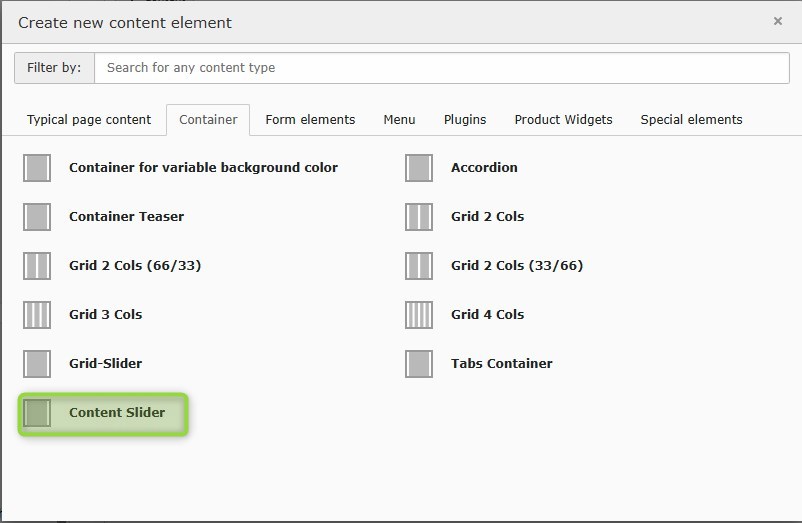Close the Create new content element dialog
802x523 pixels.
[x=778, y=21]
